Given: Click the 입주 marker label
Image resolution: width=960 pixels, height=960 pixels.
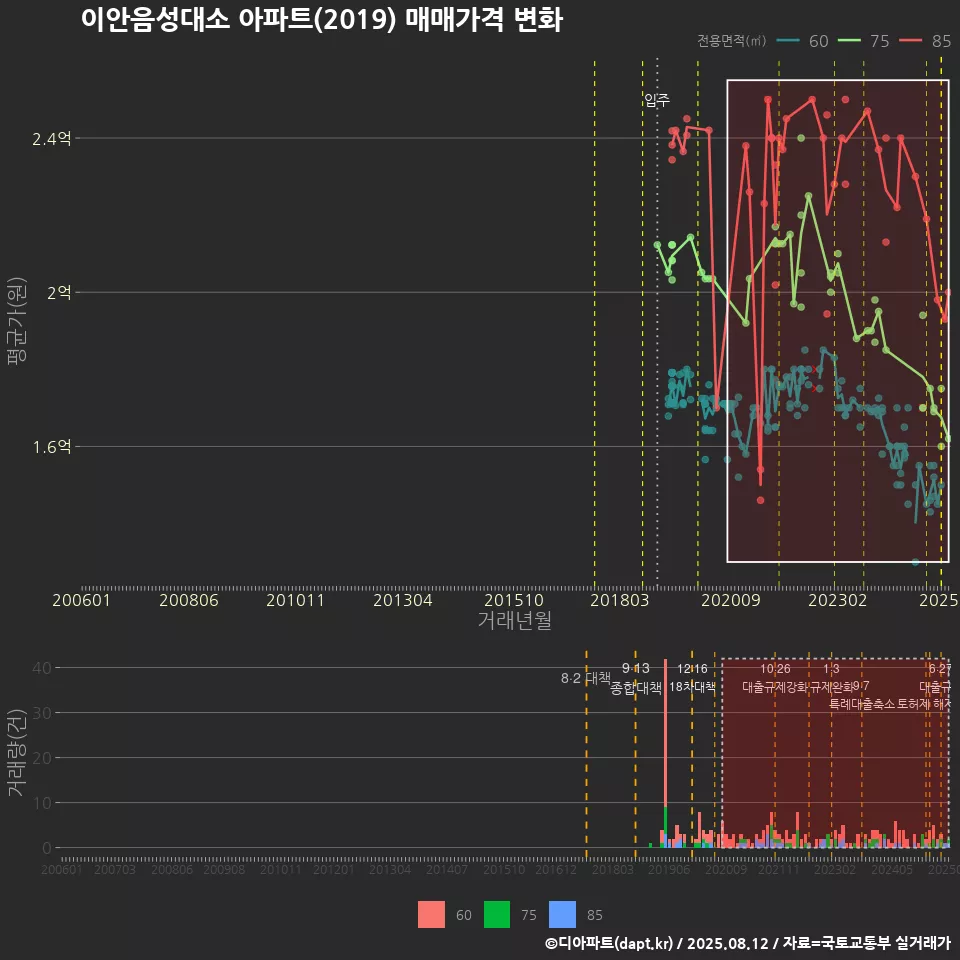Looking at the screenshot, I should click(x=657, y=100).
